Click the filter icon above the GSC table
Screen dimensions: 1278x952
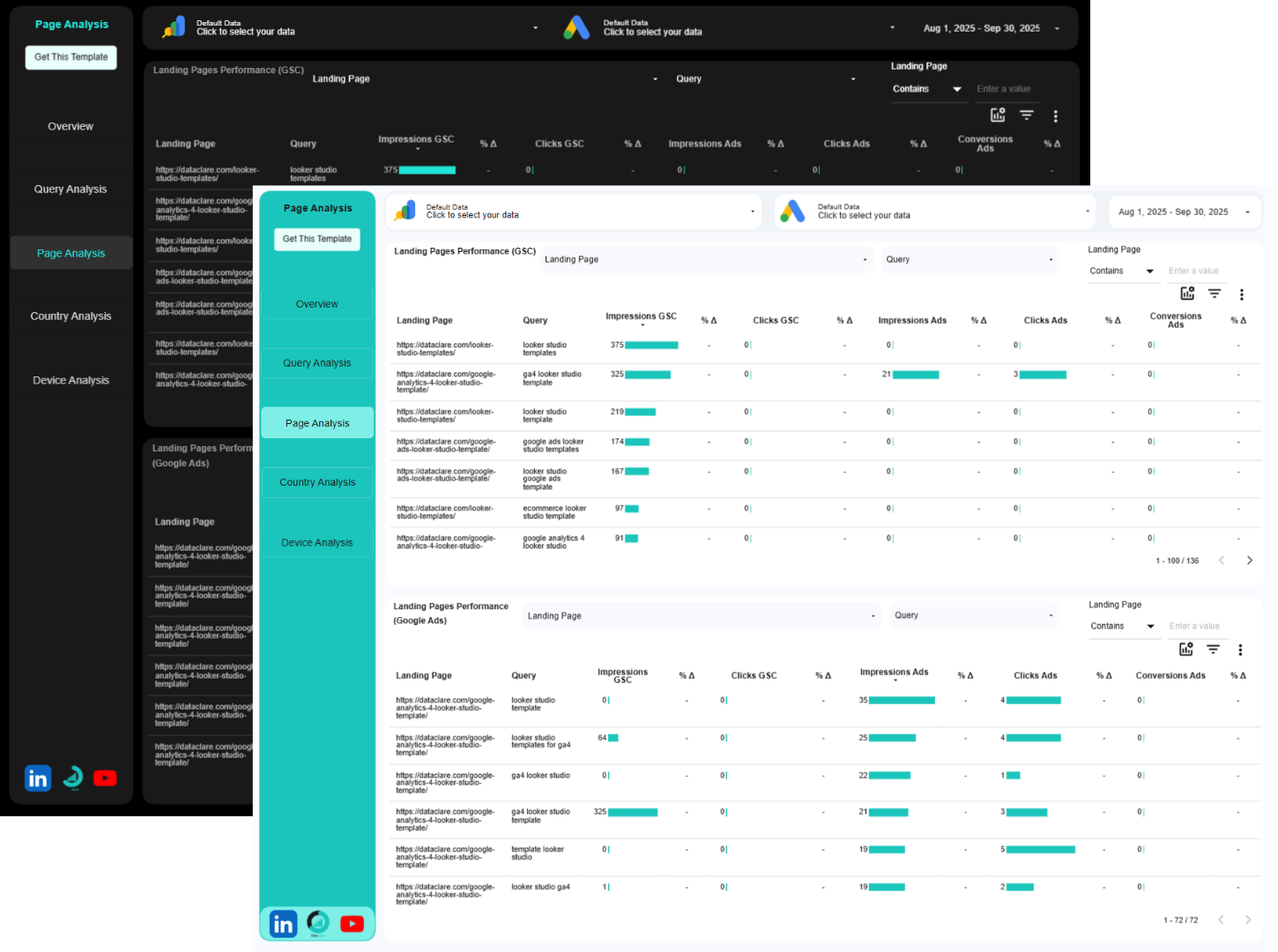click(x=1215, y=294)
